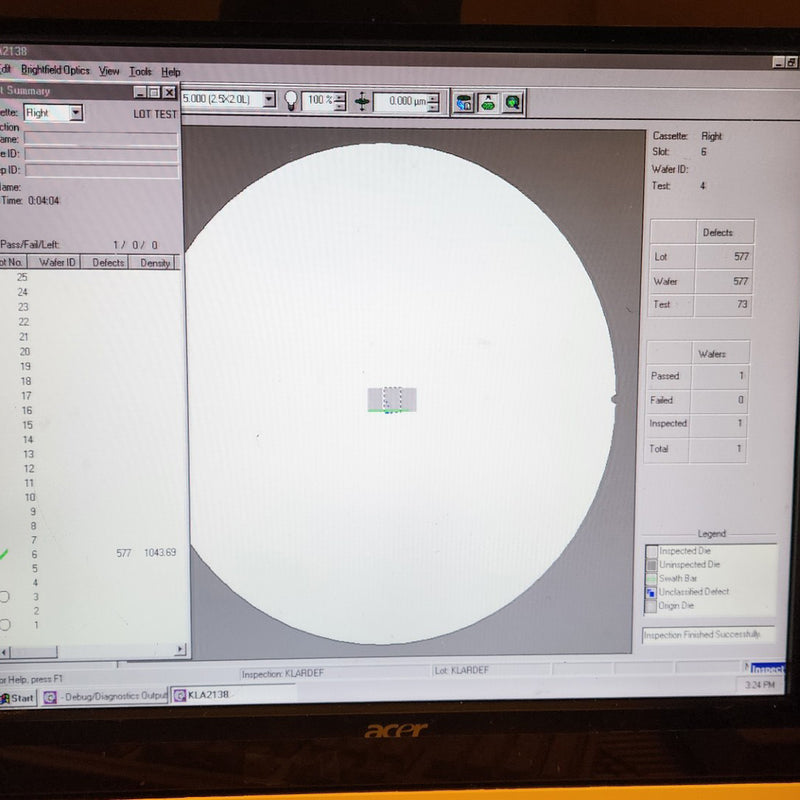Click the blue Inspect status indicator
This screenshot has height=800, width=800.
coord(767,669)
